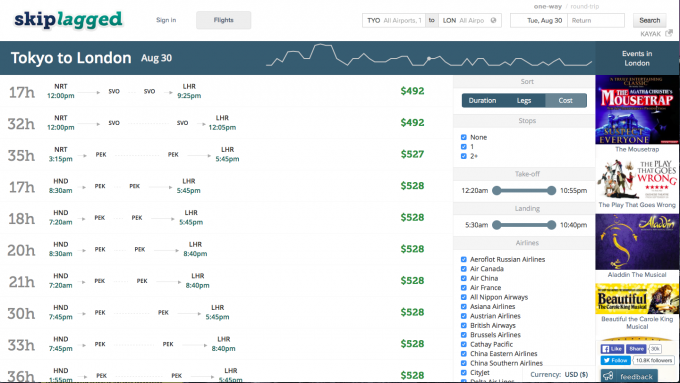
Task: Select the 17h NRT 12:00pm $492 flight
Action: coord(226,91)
